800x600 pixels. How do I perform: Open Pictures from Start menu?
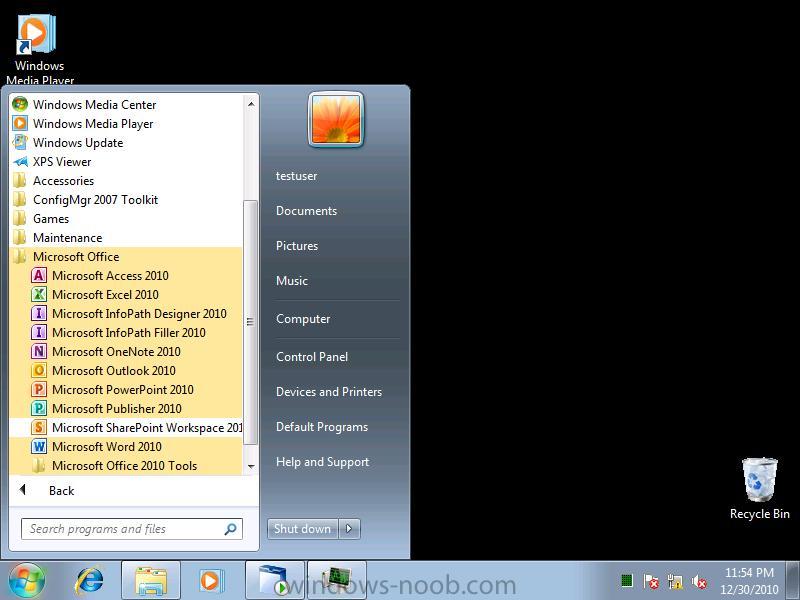297,246
